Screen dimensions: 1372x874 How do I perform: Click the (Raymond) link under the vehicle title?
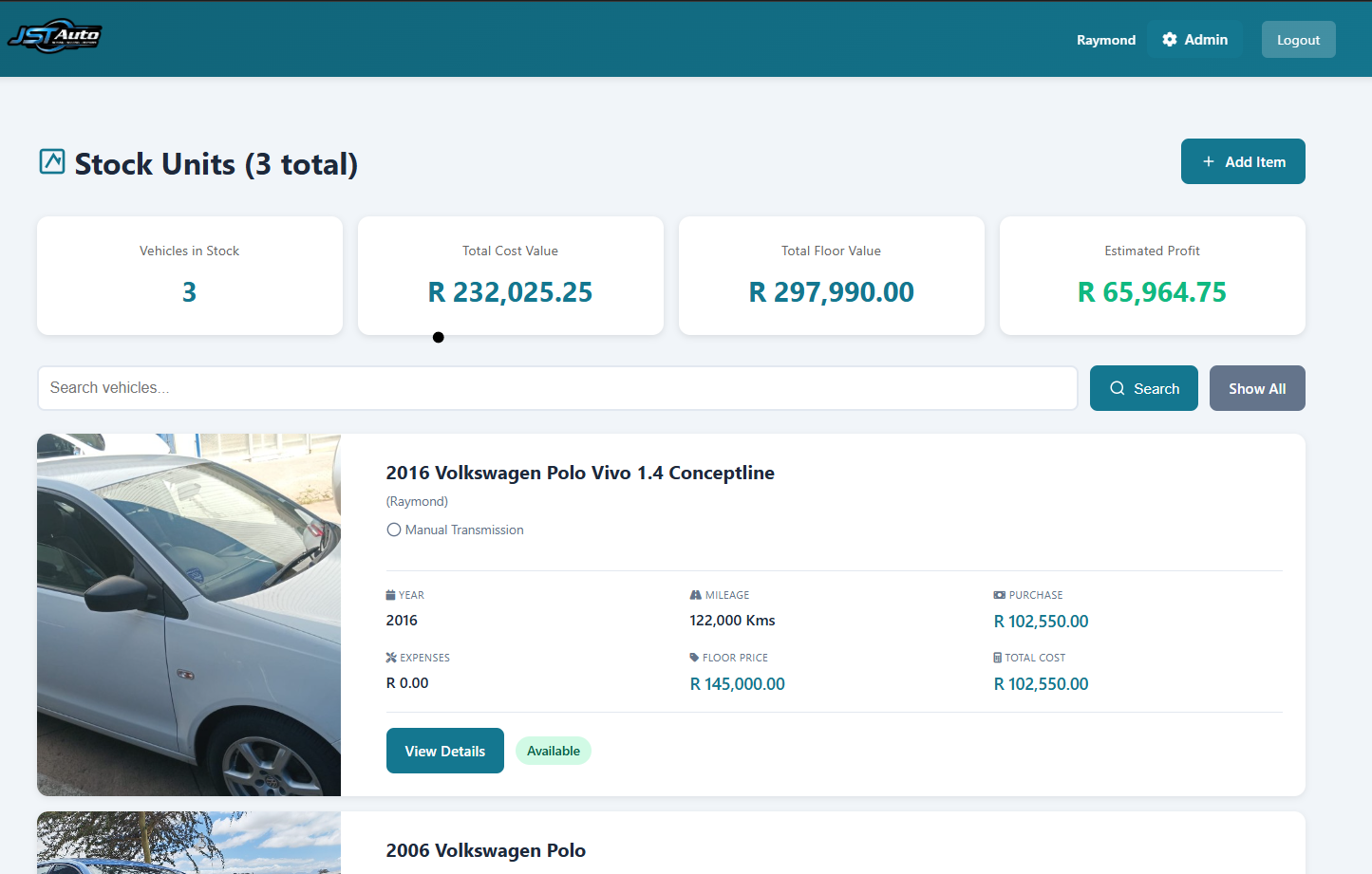coord(417,501)
